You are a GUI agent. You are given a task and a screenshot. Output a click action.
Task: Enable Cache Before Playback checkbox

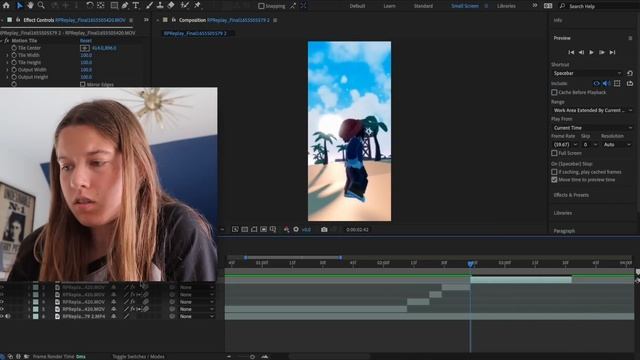click(x=554, y=92)
